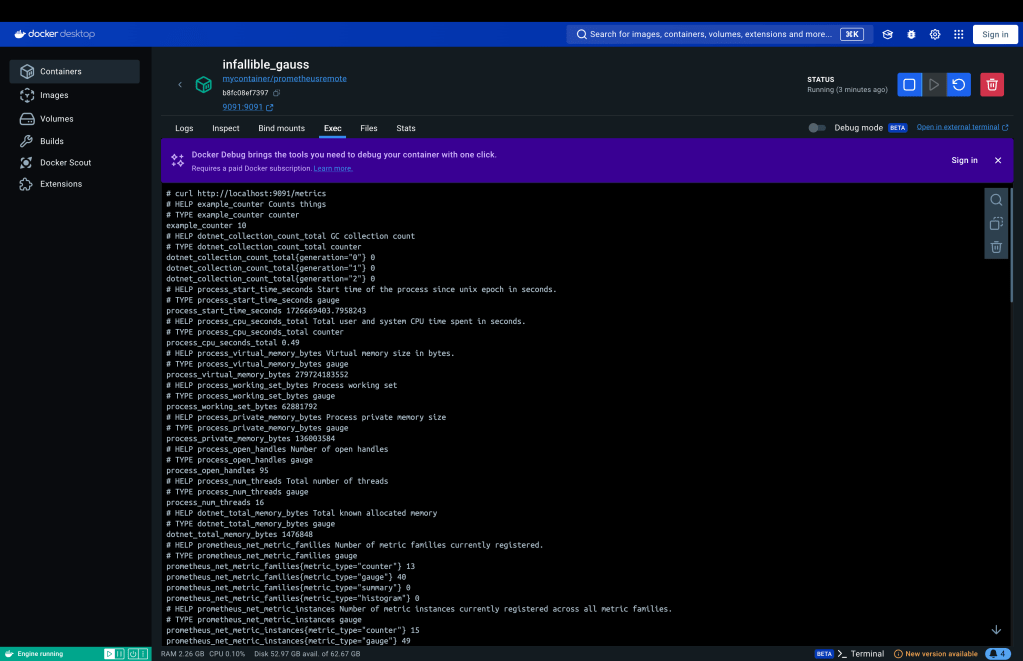Click the CPU 0.10% status entry
Image resolution: width=1023 pixels, height=661 pixels.
click(x=227, y=654)
